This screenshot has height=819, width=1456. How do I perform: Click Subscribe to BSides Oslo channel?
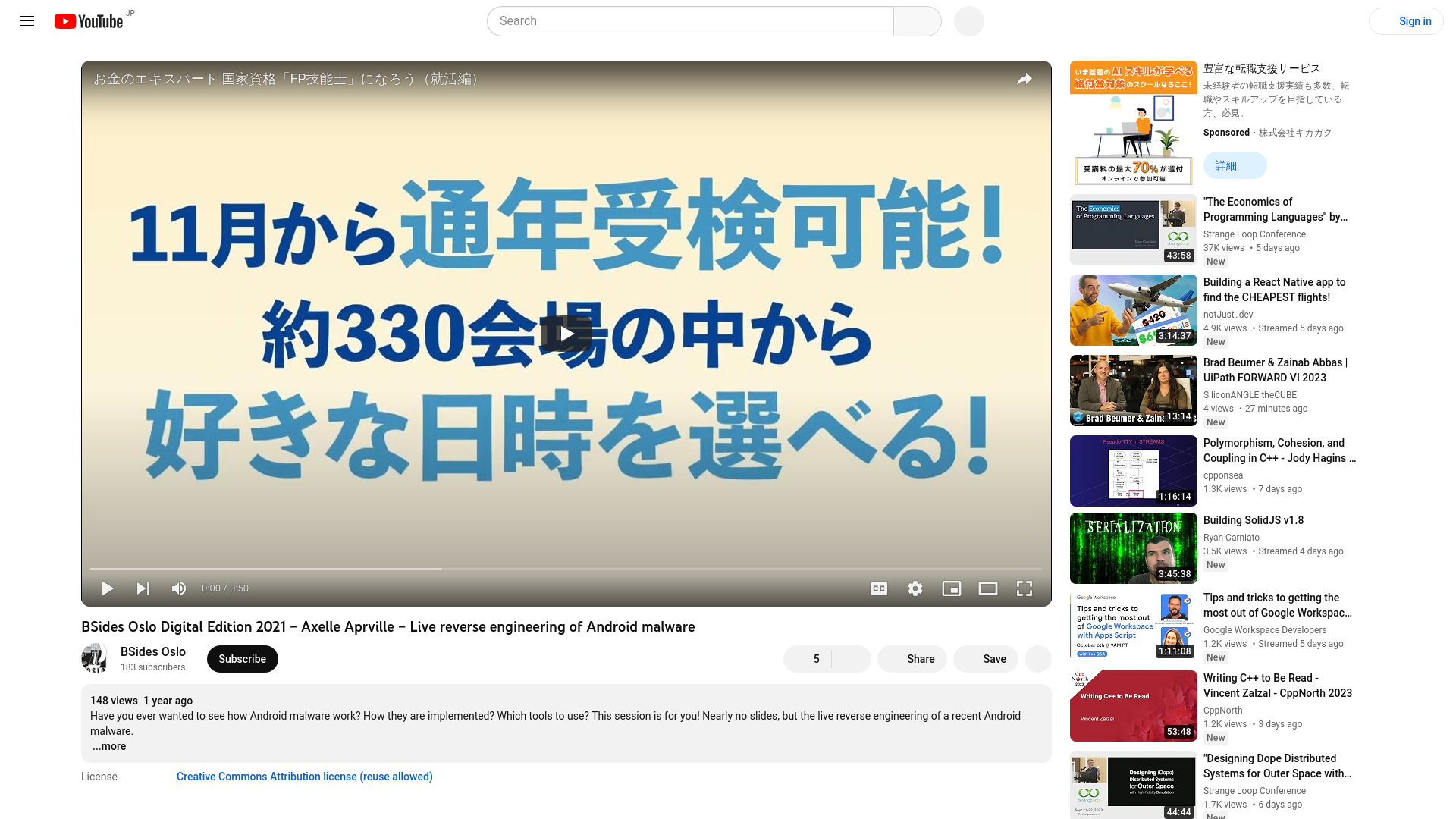coord(242,659)
